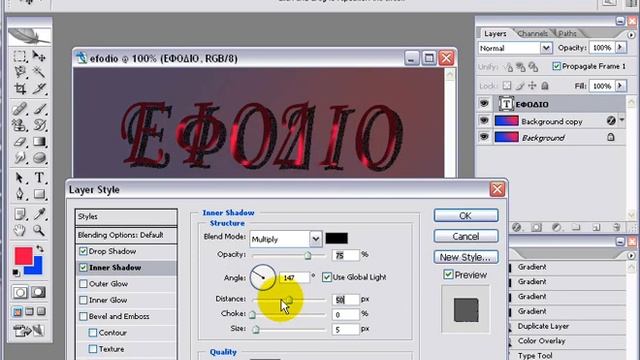Check the Texture option
640x360 pixels.
[x=93, y=349]
